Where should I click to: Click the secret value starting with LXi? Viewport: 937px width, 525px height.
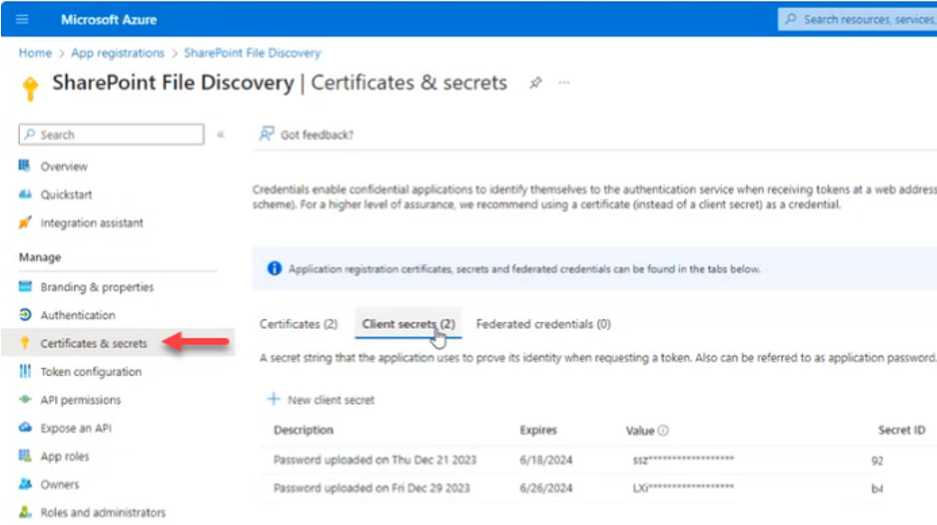click(x=683, y=487)
